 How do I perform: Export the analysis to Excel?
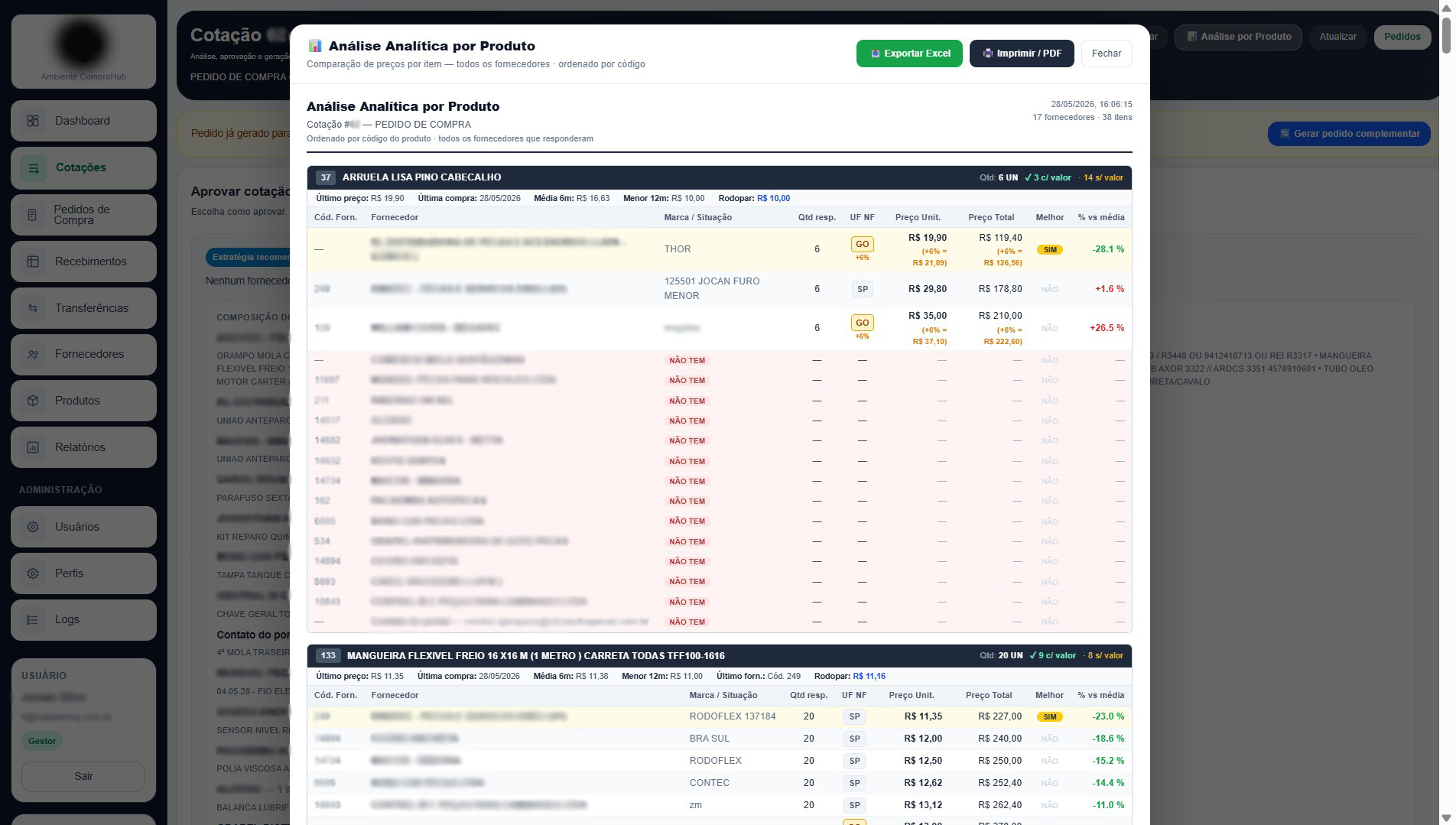point(909,54)
